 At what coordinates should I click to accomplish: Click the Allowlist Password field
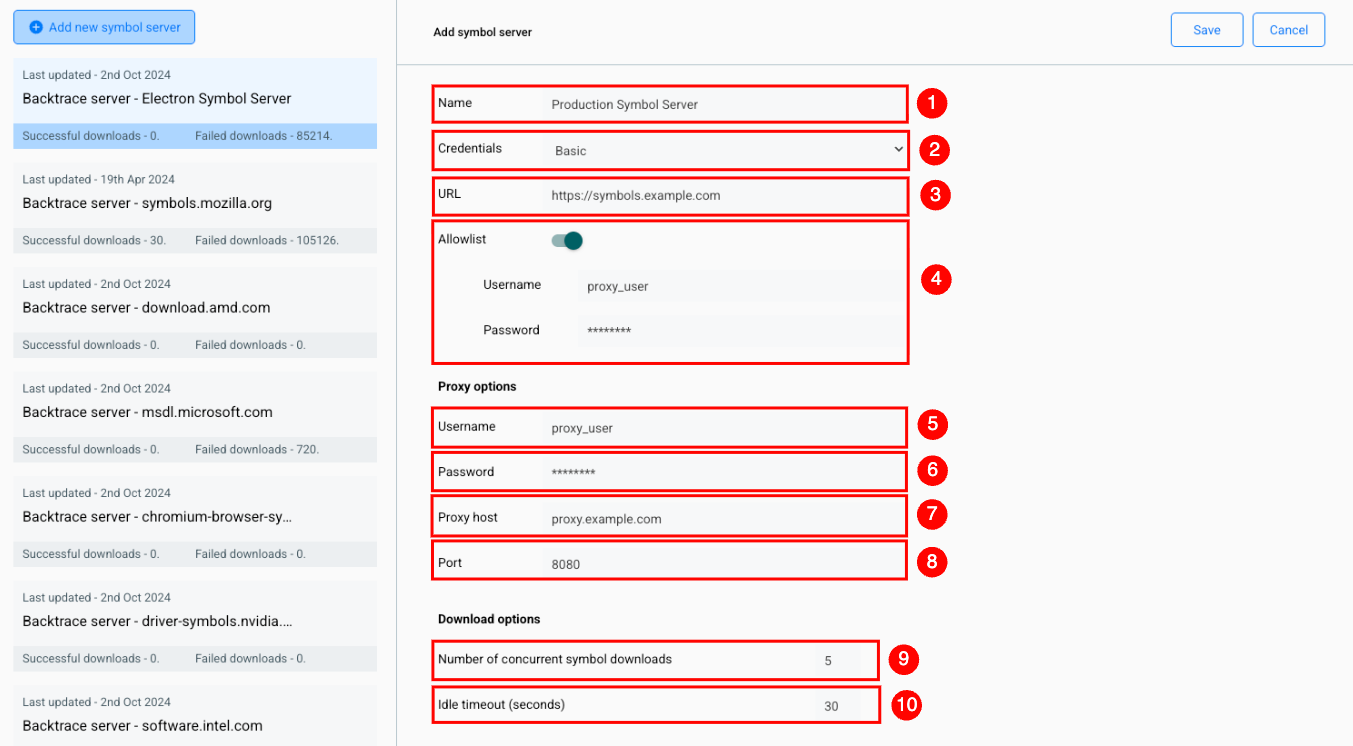click(740, 331)
